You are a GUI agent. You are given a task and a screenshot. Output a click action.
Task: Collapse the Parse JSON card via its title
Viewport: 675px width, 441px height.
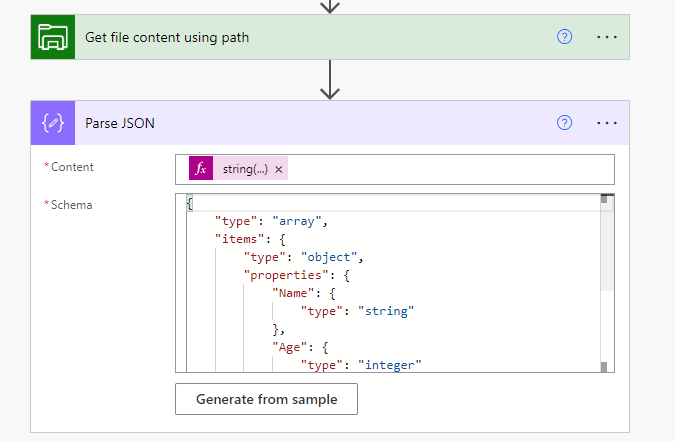(x=120, y=123)
